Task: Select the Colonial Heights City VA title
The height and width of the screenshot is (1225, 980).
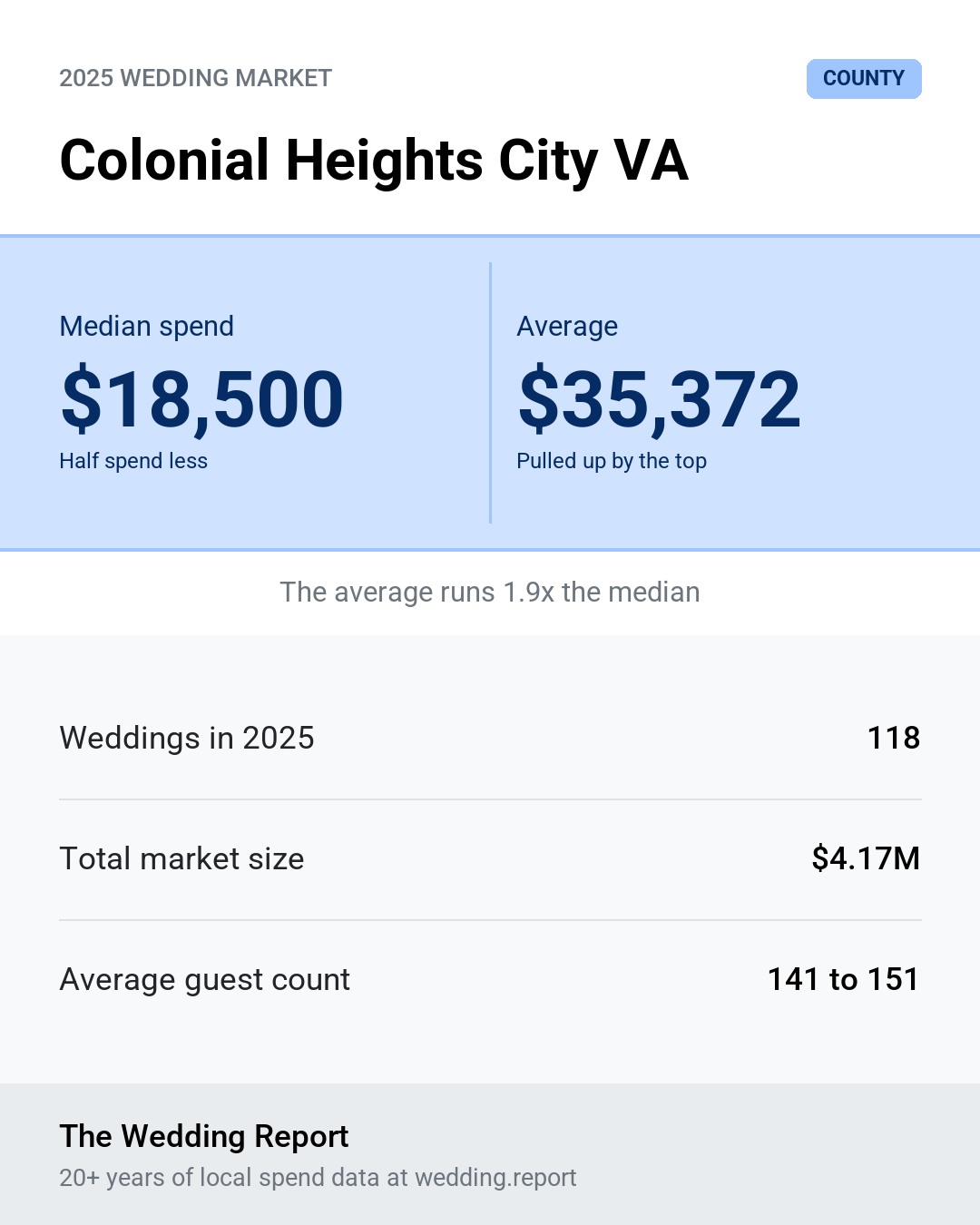Action: click(374, 161)
